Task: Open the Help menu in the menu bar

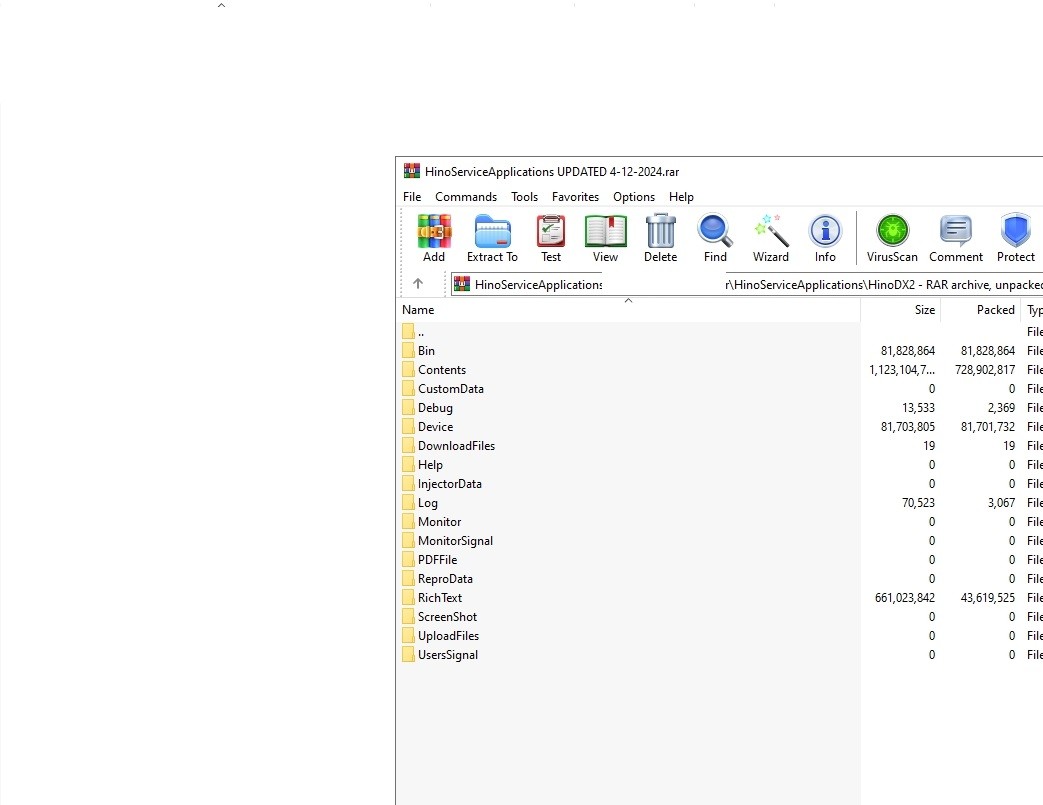Action: coord(681,197)
